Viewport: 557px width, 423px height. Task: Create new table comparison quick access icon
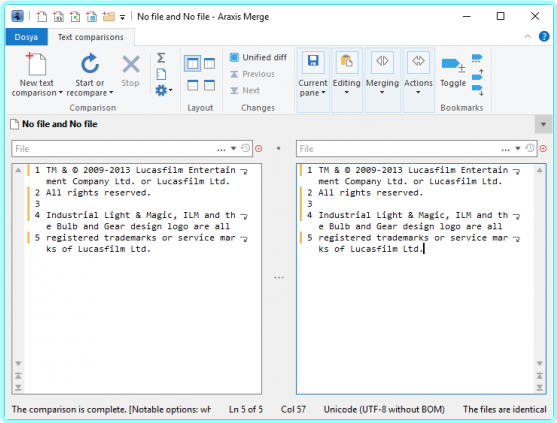(x=92, y=16)
